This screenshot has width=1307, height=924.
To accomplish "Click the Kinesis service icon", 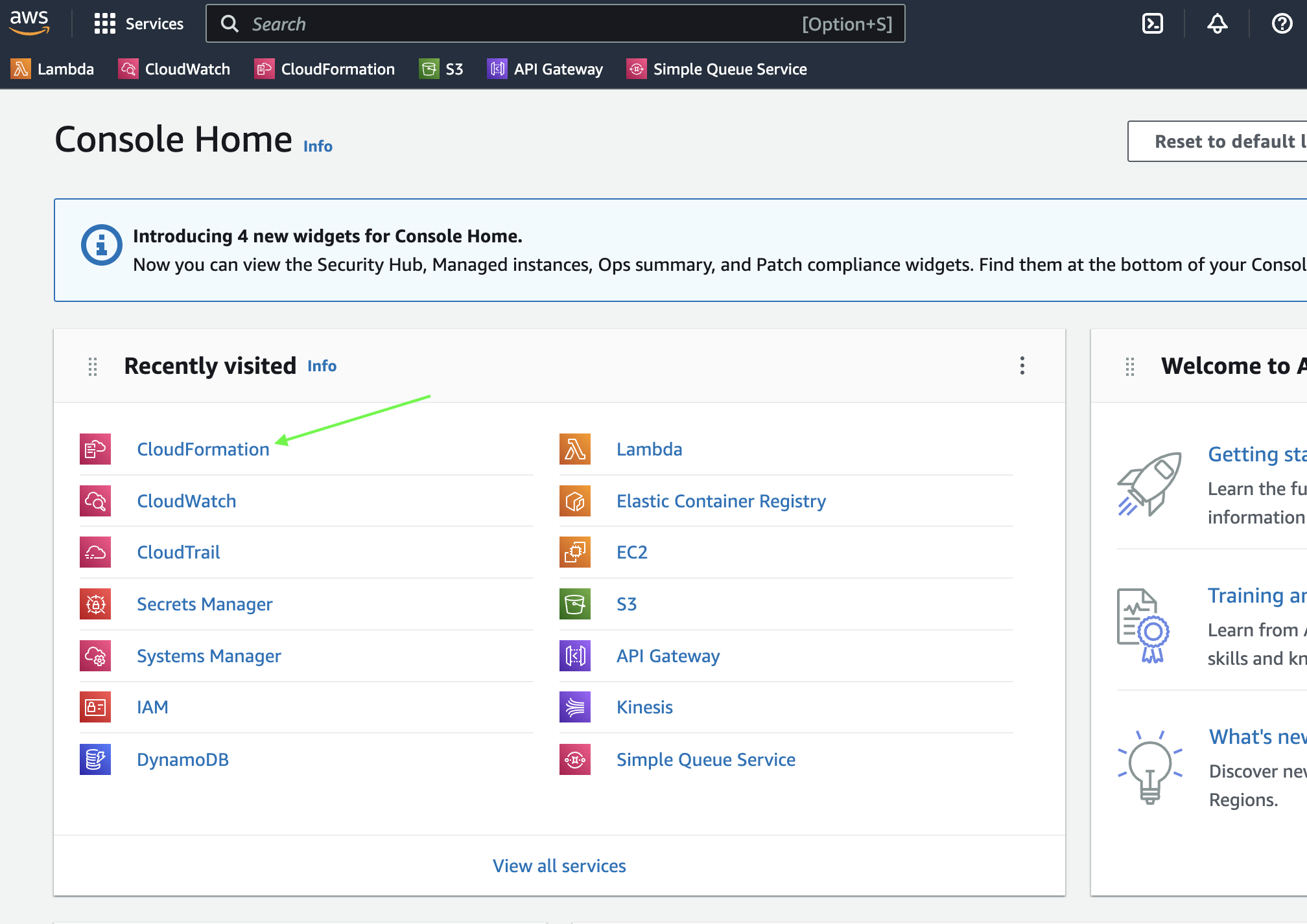I will click(575, 707).
